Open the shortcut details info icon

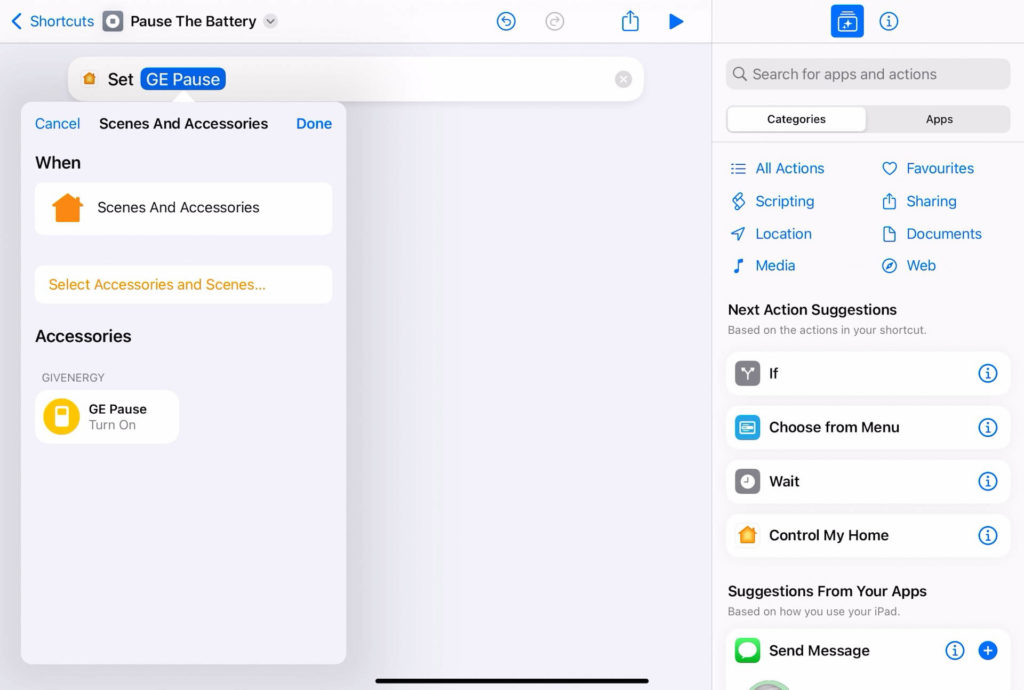(x=889, y=22)
